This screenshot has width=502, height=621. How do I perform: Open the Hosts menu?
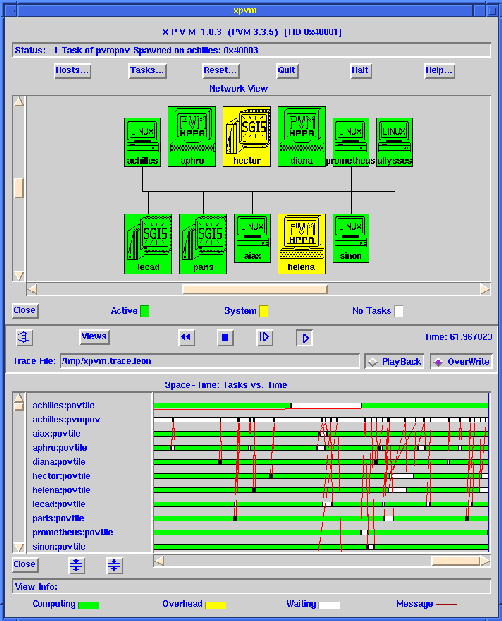(x=72, y=70)
